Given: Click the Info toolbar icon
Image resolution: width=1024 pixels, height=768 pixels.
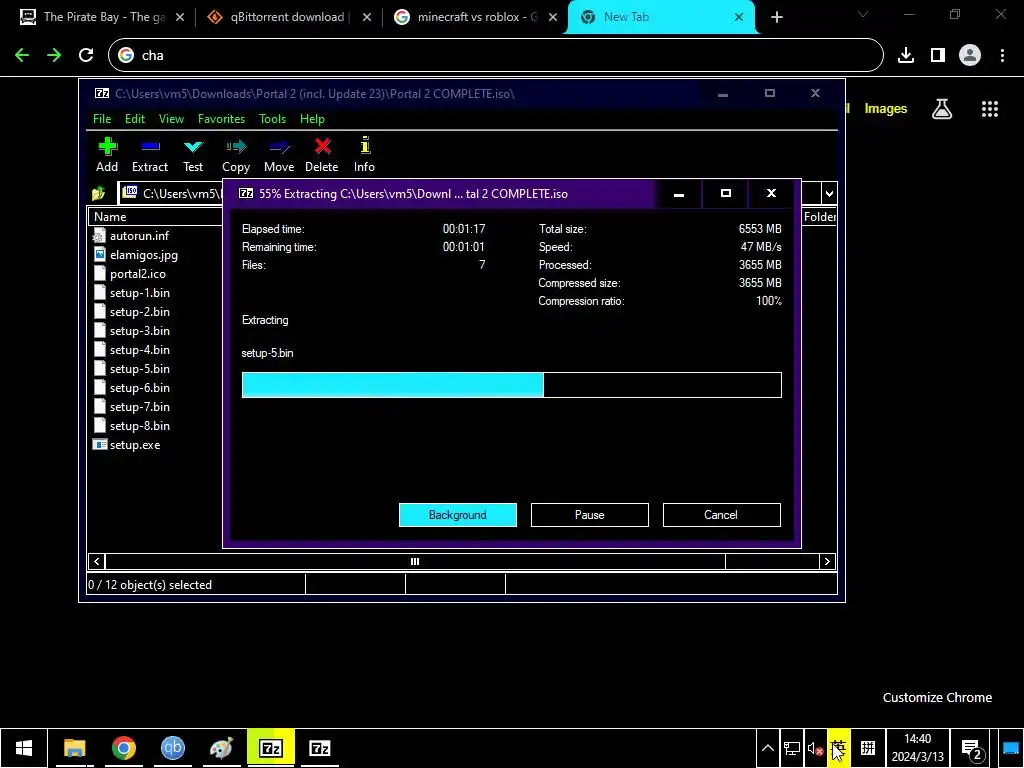Looking at the screenshot, I should [364, 155].
